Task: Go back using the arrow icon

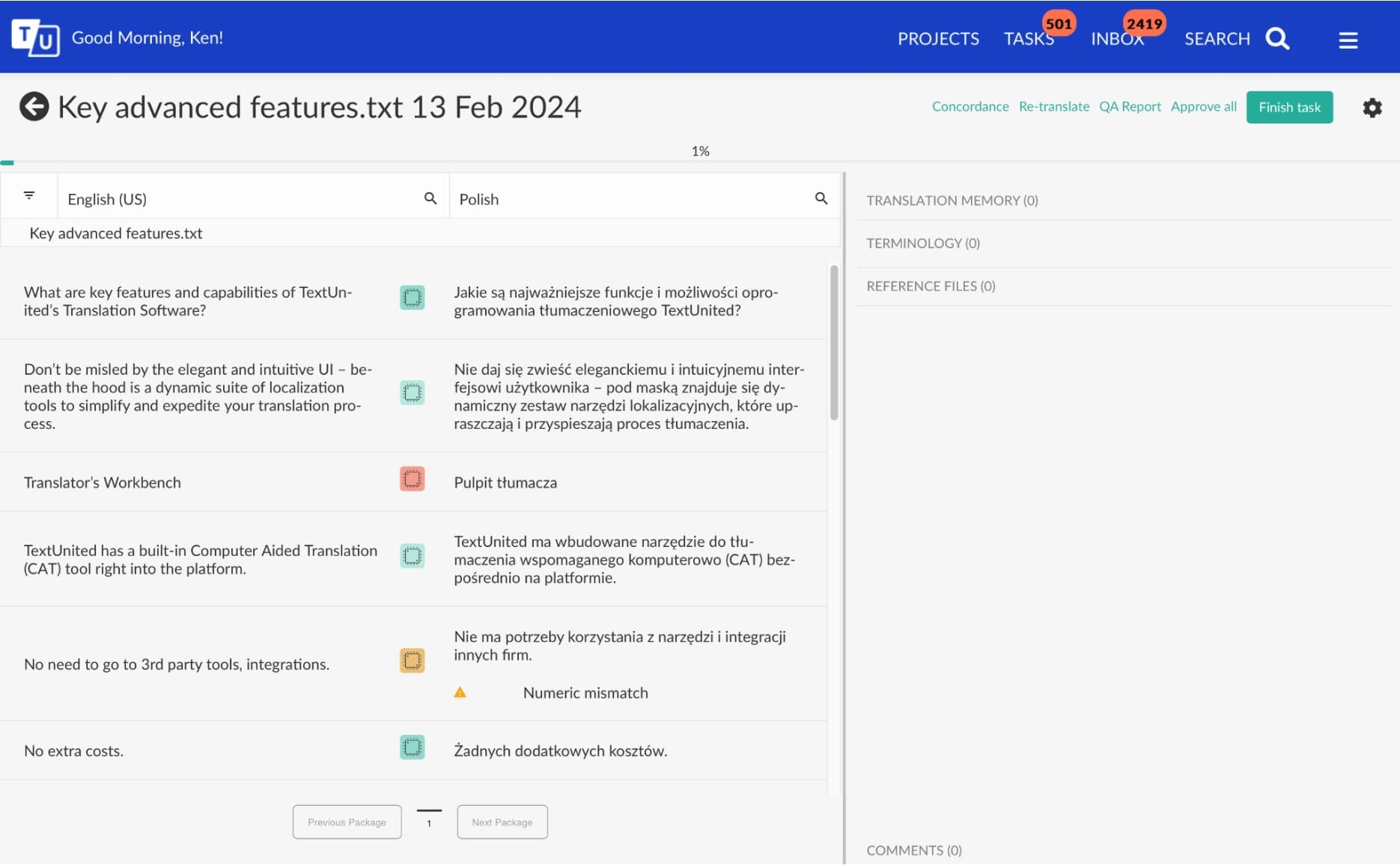Action: (x=34, y=107)
